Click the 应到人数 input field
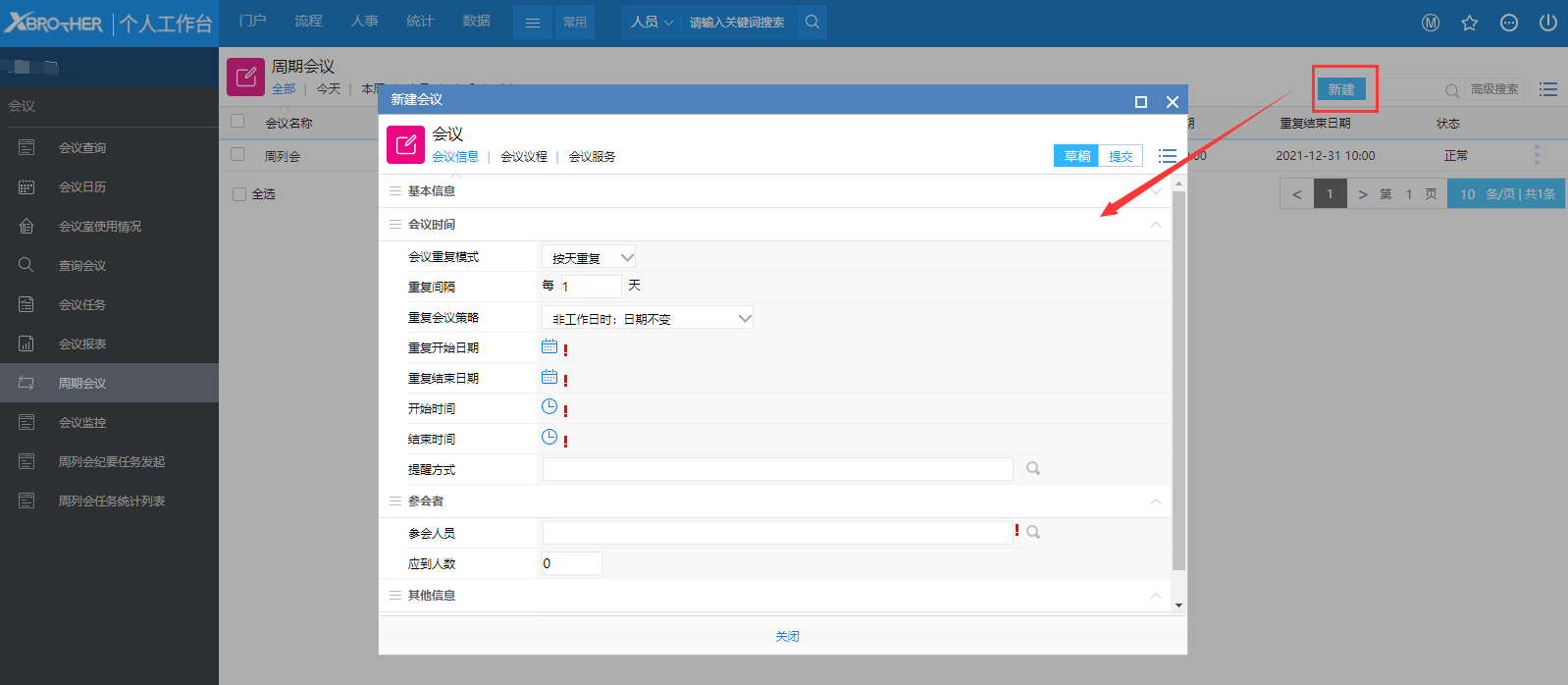Viewport: 1568px width, 685px height. [x=571, y=563]
